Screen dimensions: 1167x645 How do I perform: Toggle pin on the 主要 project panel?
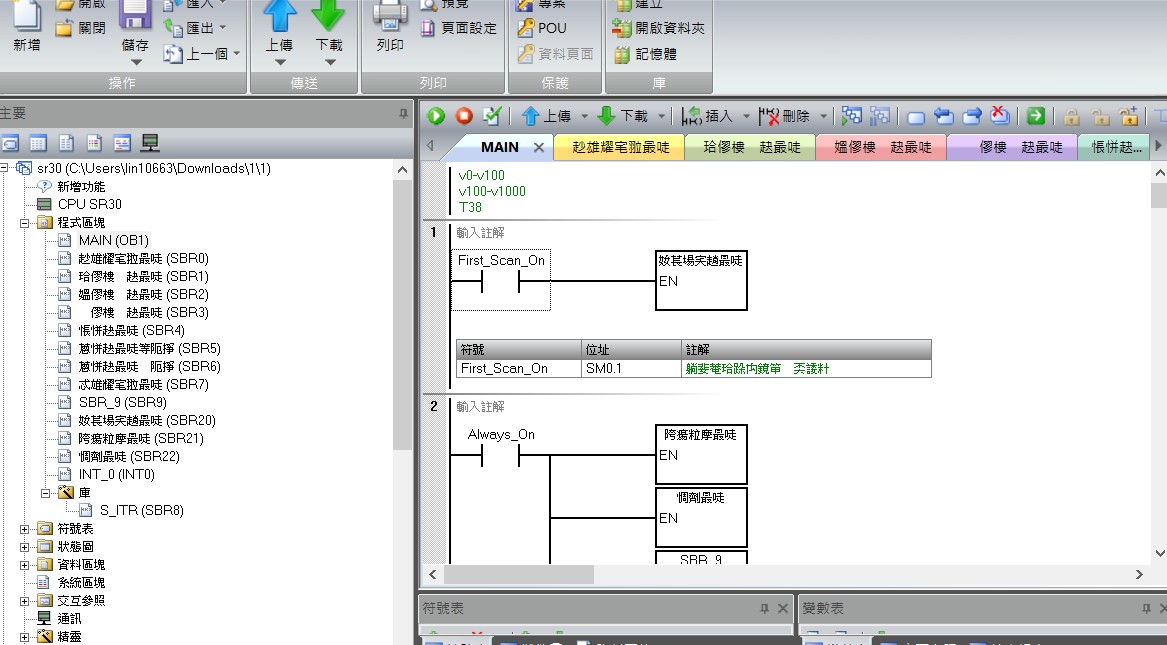(x=403, y=113)
